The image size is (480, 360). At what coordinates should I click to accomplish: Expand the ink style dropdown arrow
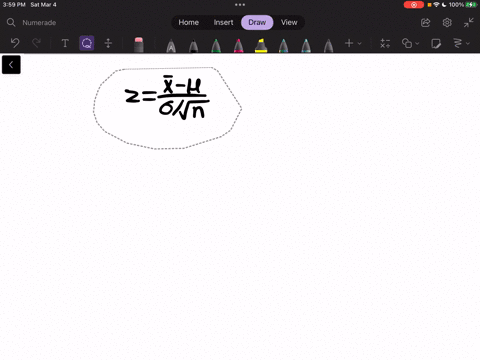coord(468,43)
